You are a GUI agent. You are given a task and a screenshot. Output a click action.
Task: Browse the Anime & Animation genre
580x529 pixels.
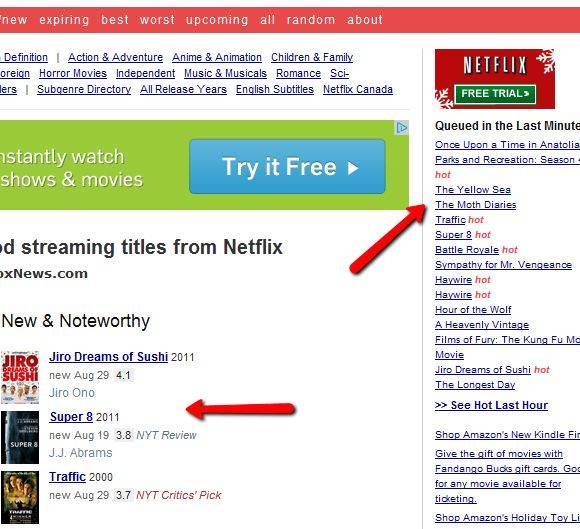pos(217,57)
